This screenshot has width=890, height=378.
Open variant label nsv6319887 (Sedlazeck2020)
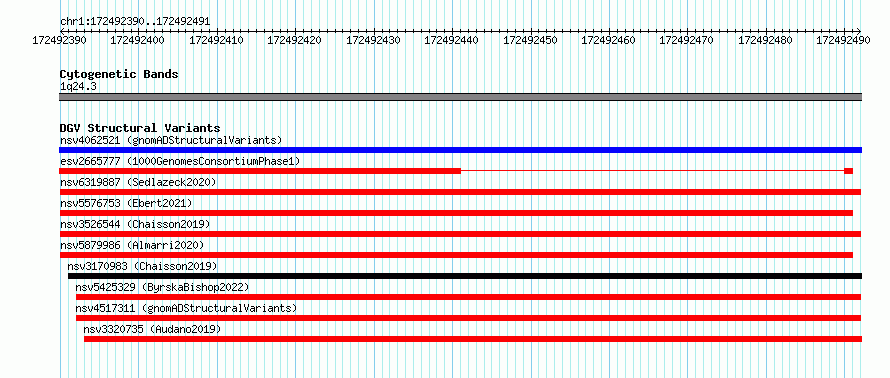coord(138,182)
